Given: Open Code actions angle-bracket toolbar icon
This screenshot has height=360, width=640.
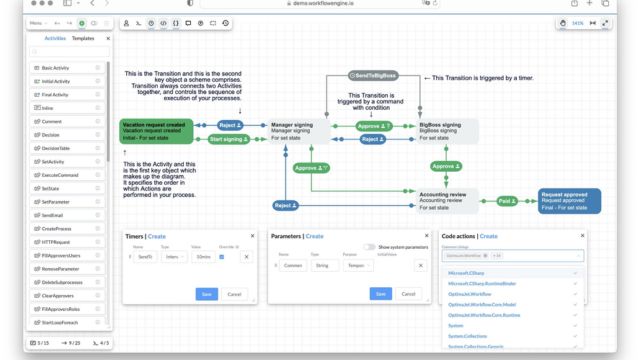Looking at the screenshot, I should 163,23.
